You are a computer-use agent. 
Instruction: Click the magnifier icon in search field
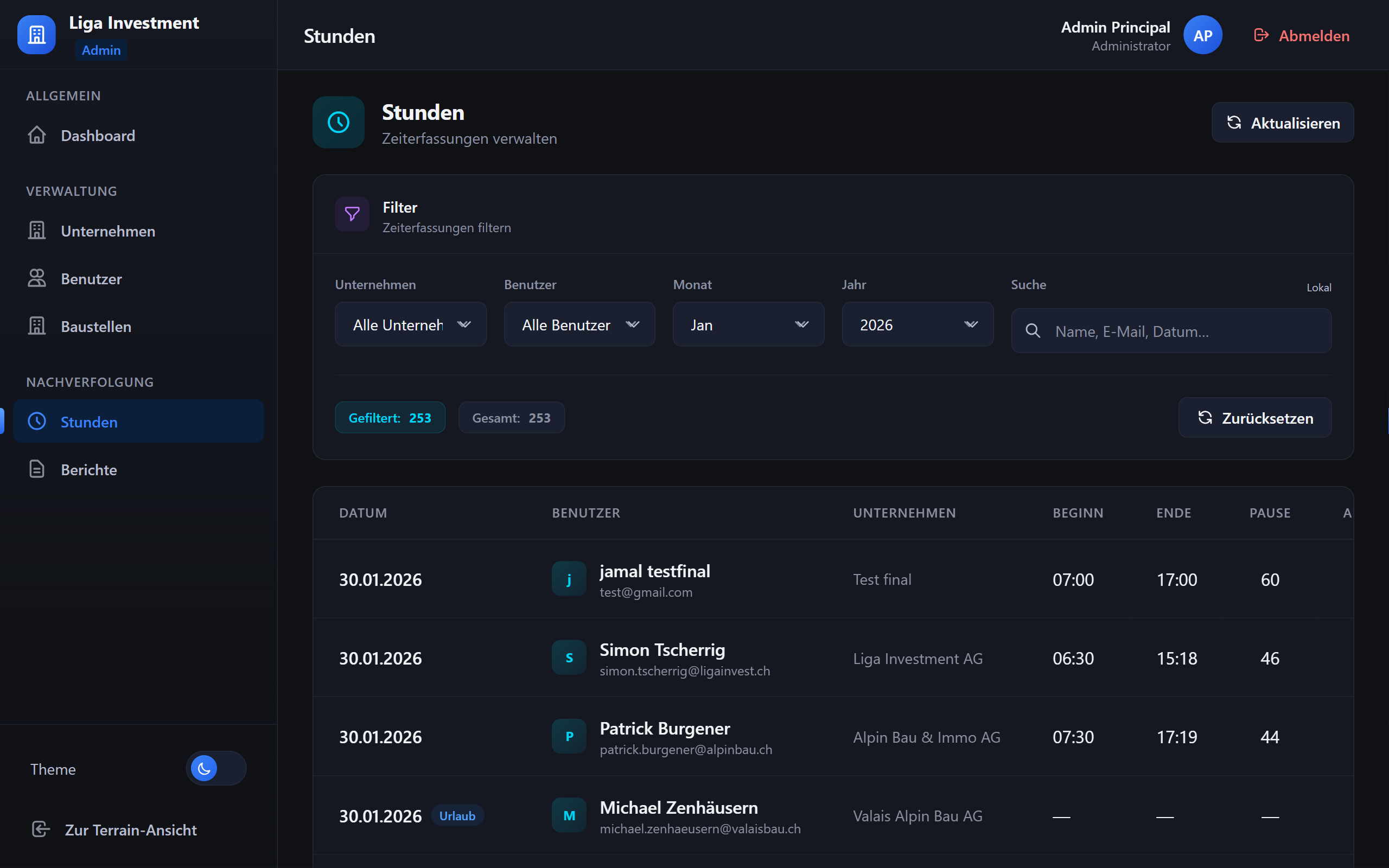(1033, 331)
